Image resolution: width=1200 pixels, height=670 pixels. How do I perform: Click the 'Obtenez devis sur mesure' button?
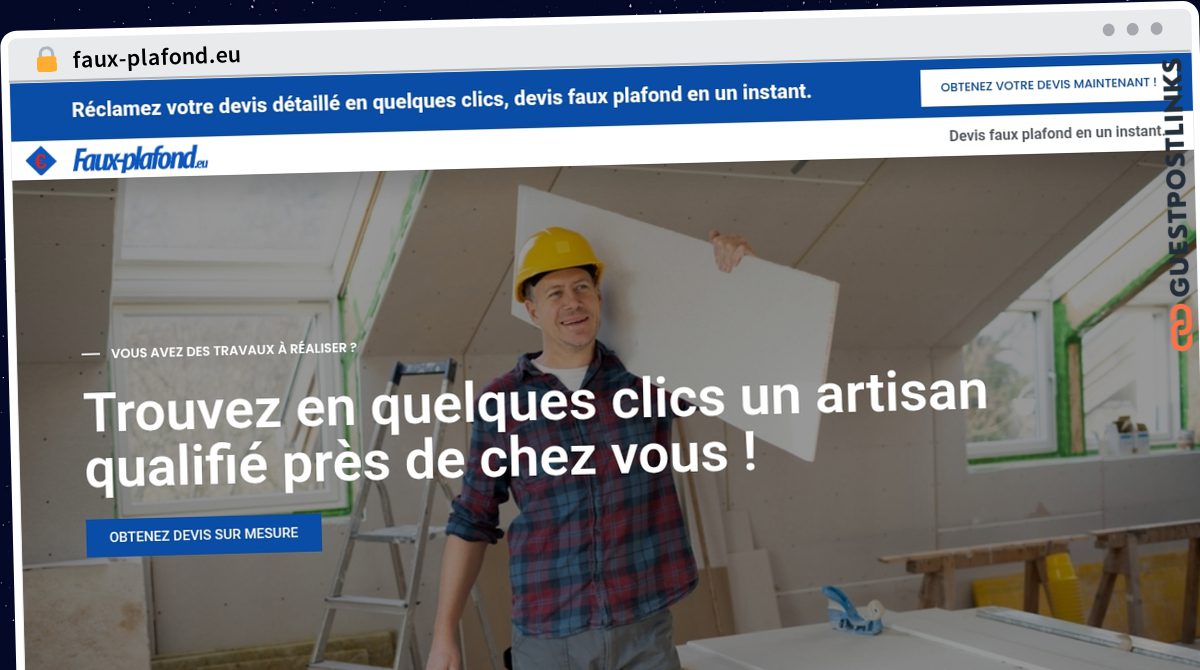click(x=204, y=535)
